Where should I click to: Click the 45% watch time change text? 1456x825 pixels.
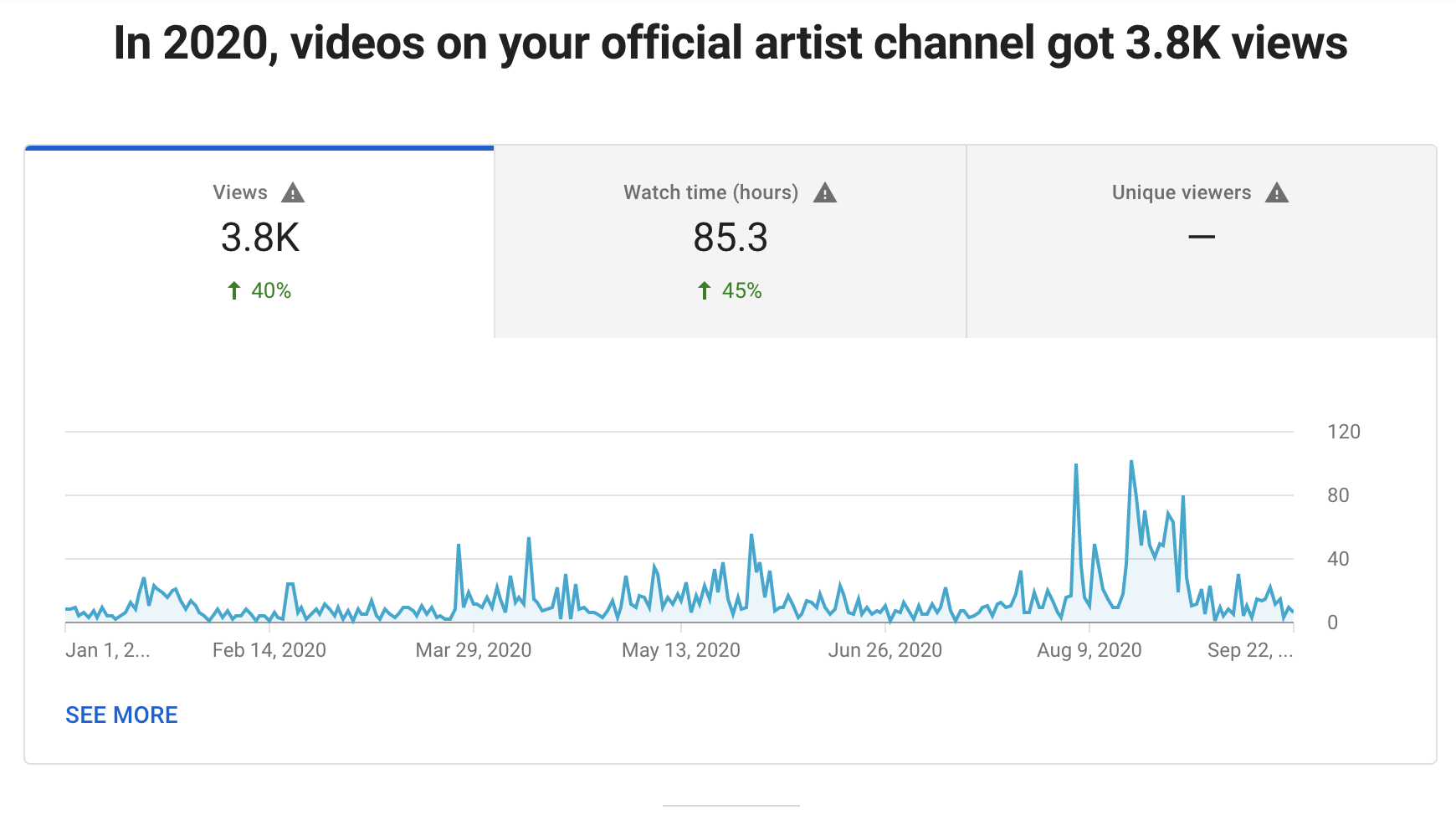pyautogui.click(x=741, y=290)
